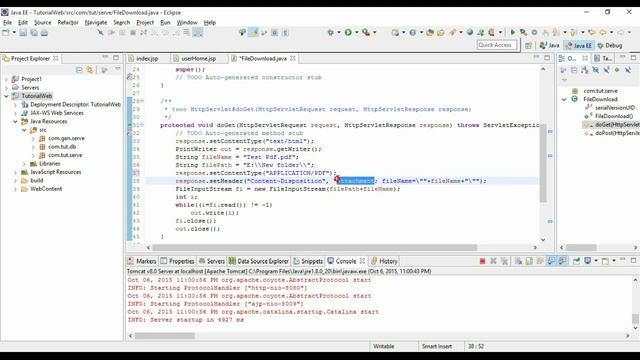This screenshot has height=360, width=640.
Task: Open the Refactor menu
Action: pyautogui.click(x=68, y=22)
